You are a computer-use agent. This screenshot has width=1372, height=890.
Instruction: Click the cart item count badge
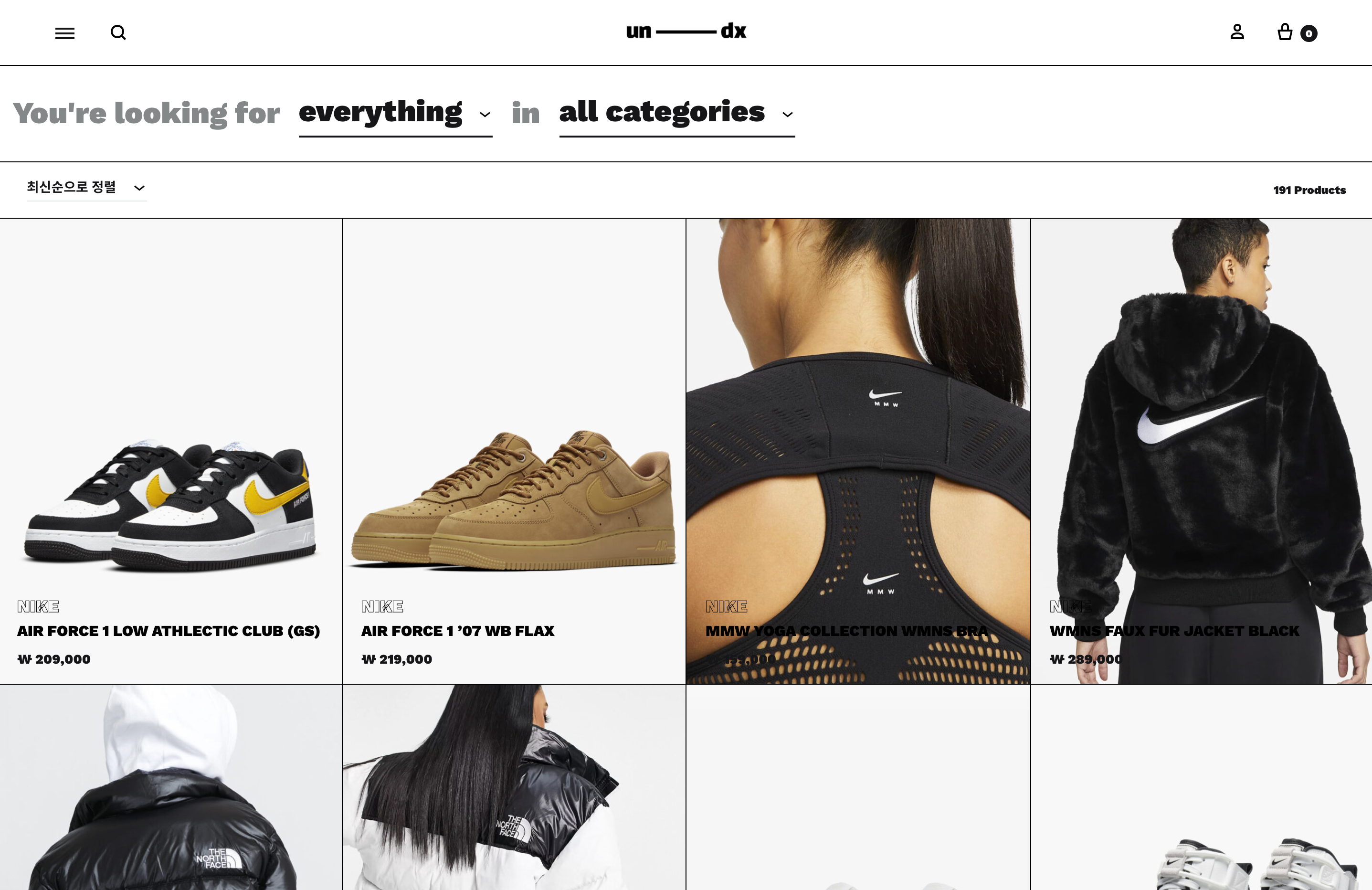pyautogui.click(x=1309, y=33)
